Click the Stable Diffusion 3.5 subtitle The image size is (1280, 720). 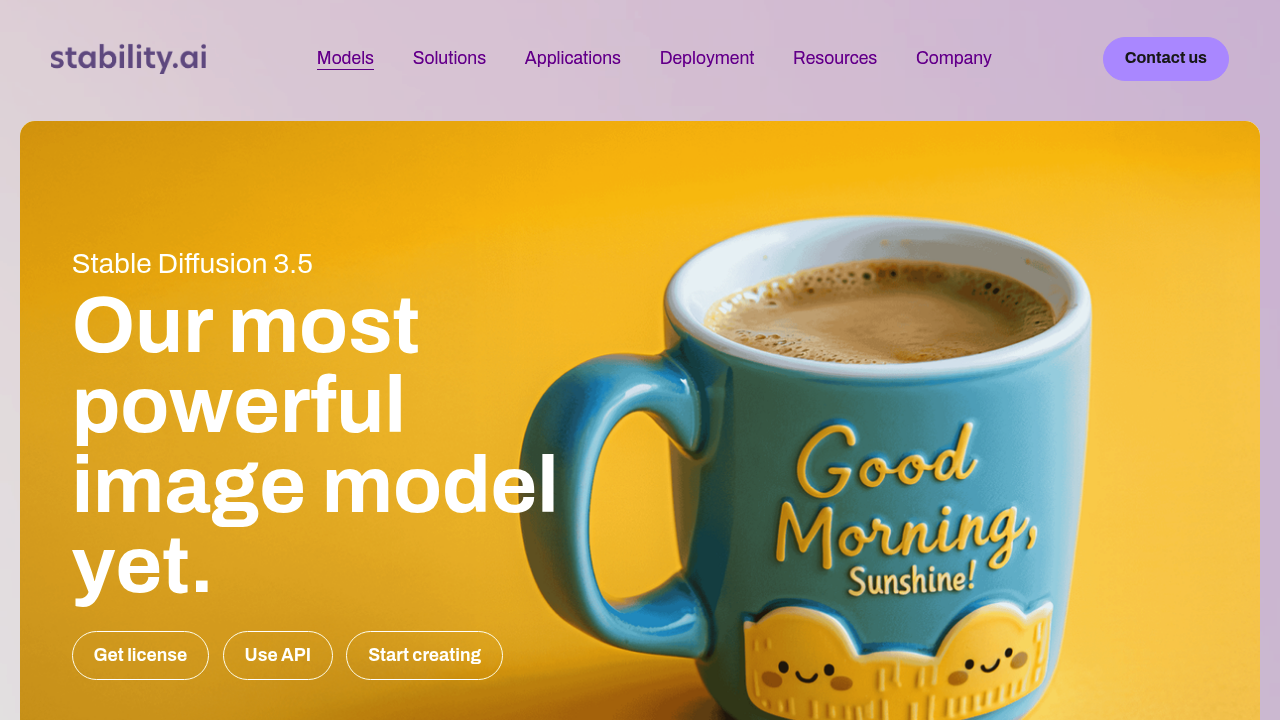[x=192, y=264]
